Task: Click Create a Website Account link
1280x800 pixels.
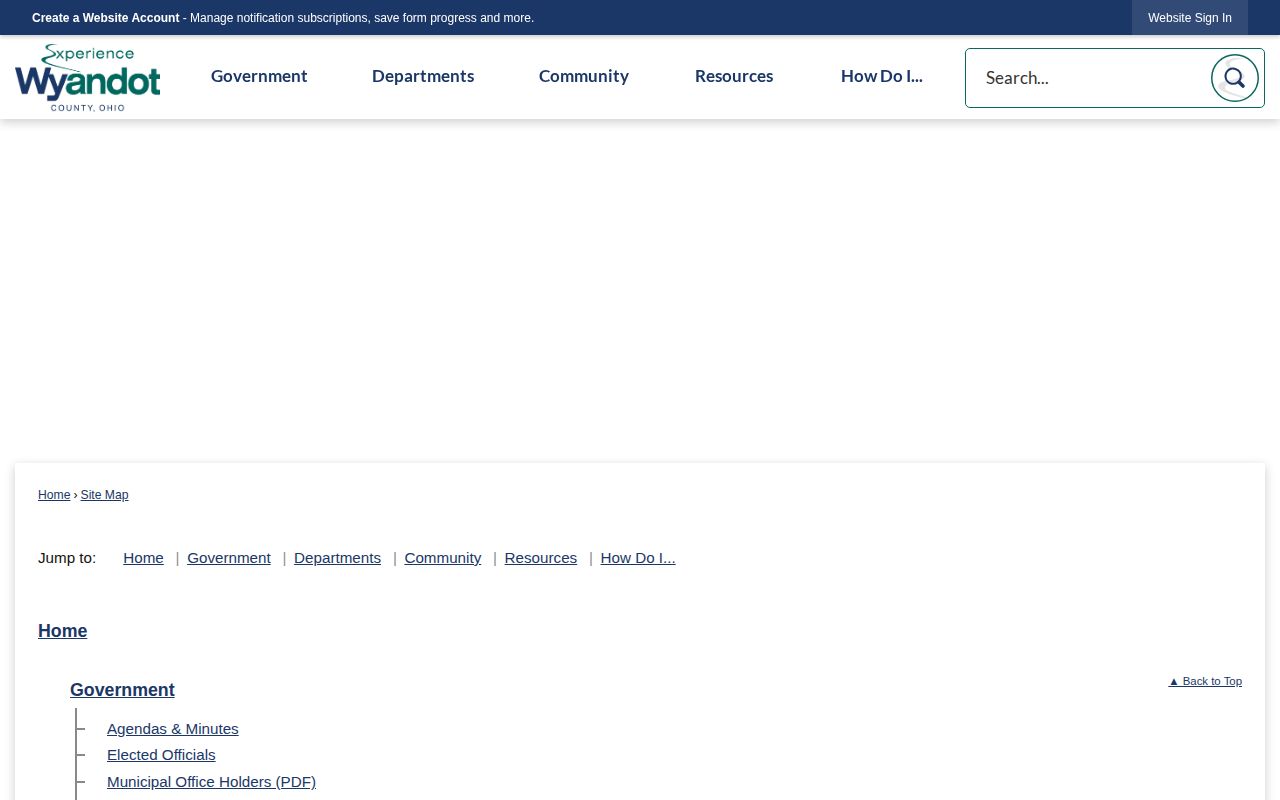Action: [x=106, y=18]
